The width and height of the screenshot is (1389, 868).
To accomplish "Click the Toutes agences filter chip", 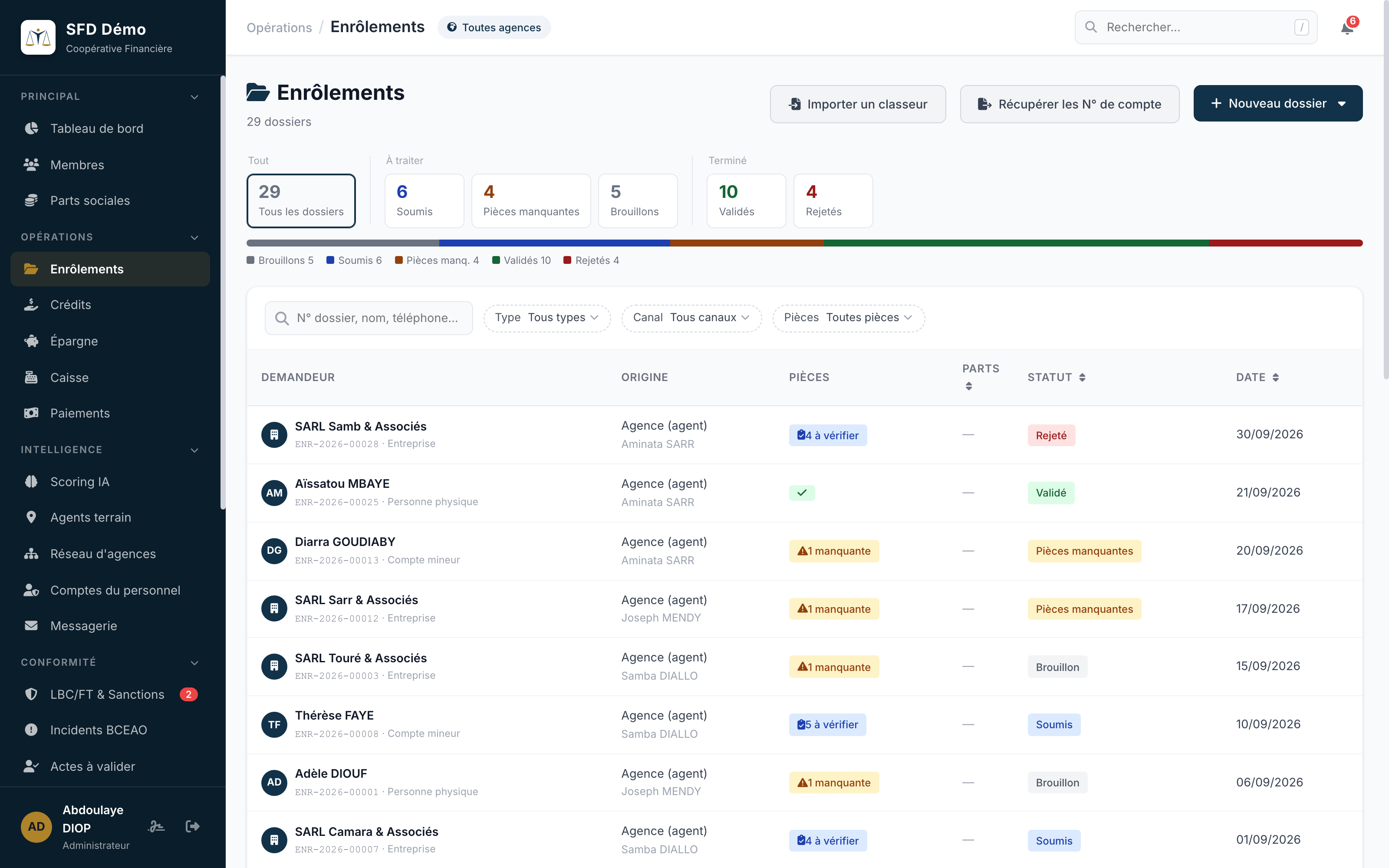I will click(494, 27).
